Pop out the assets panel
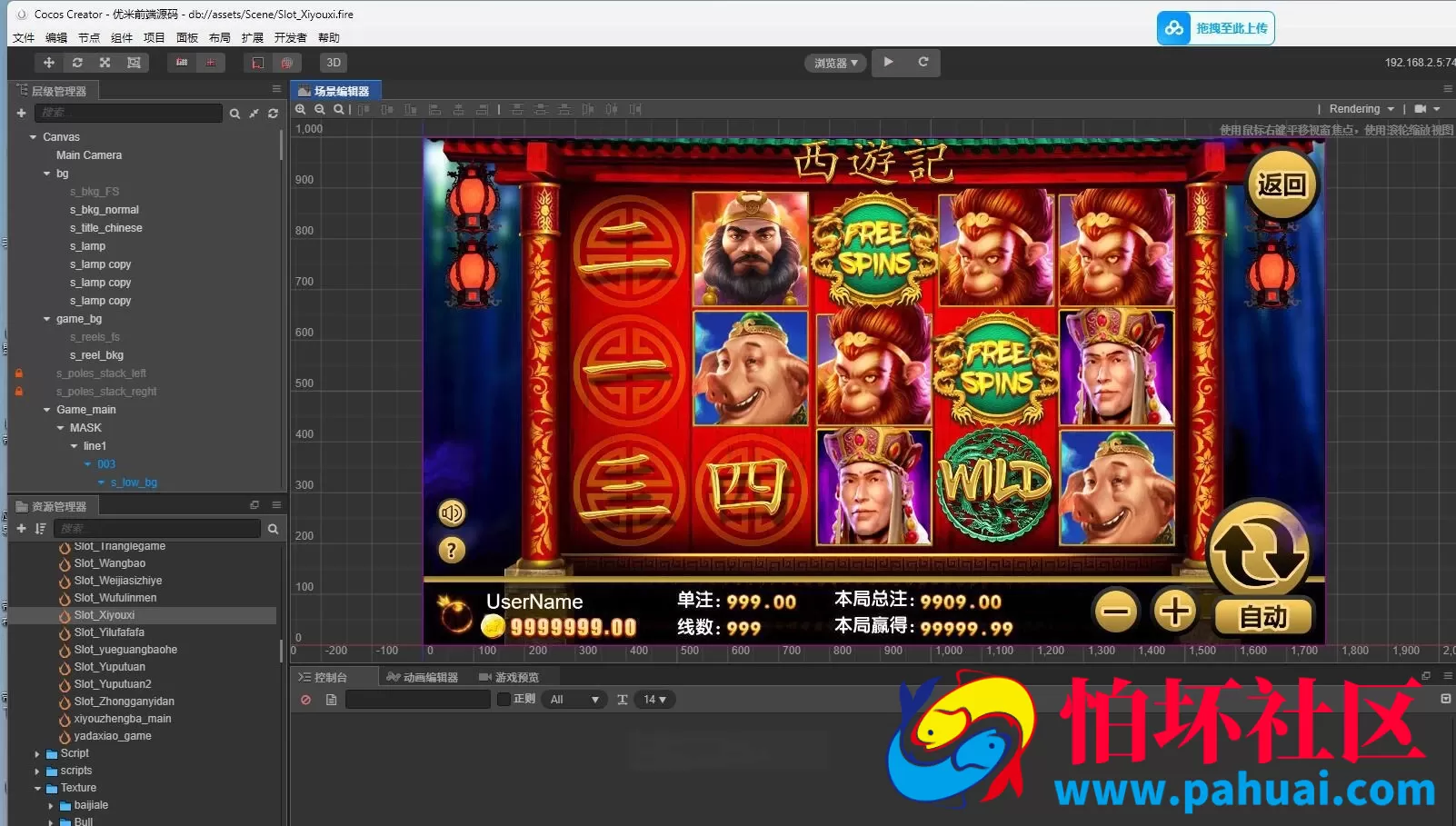 (254, 505)
